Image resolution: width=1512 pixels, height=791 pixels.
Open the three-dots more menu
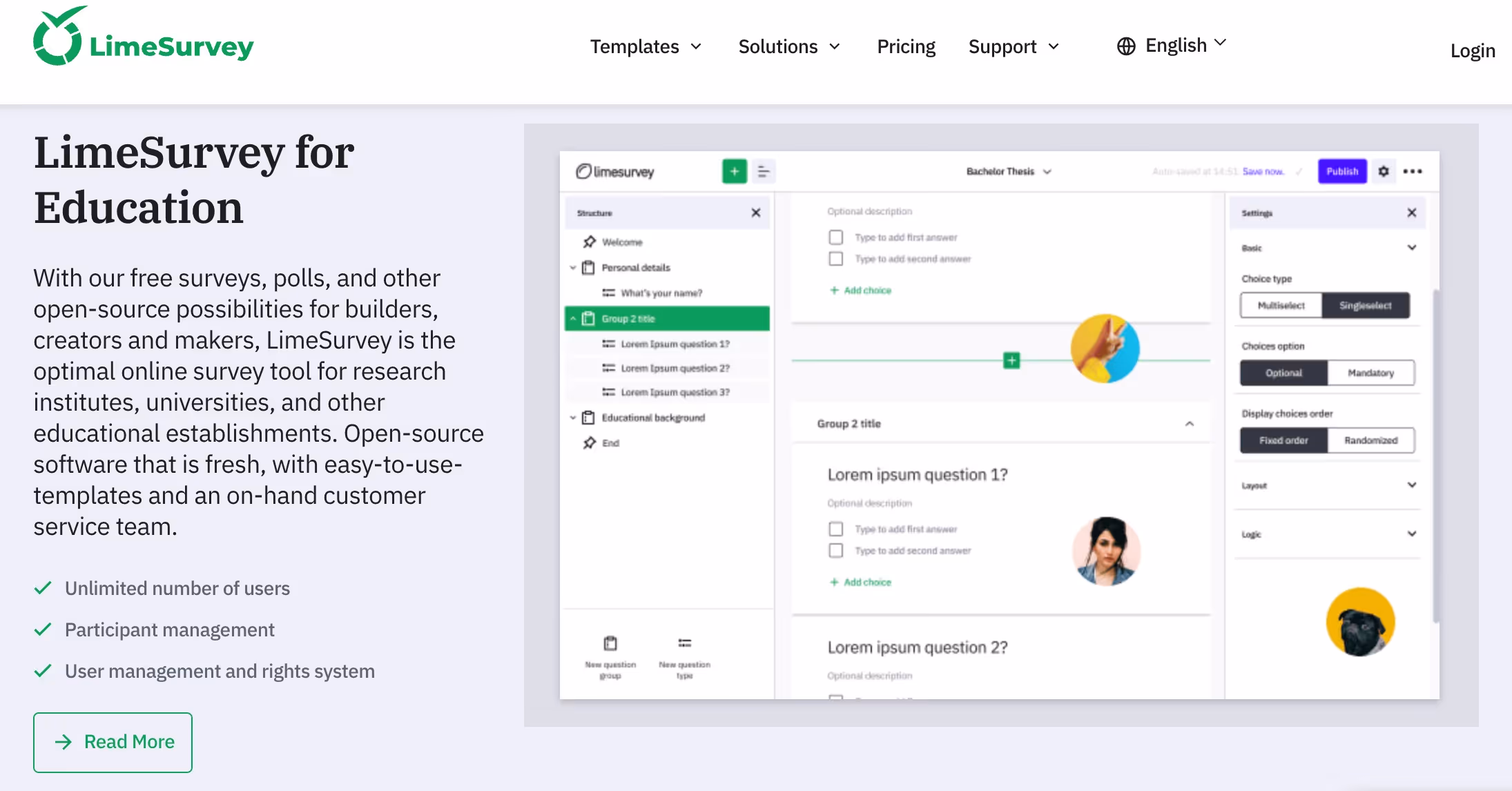1413,171
